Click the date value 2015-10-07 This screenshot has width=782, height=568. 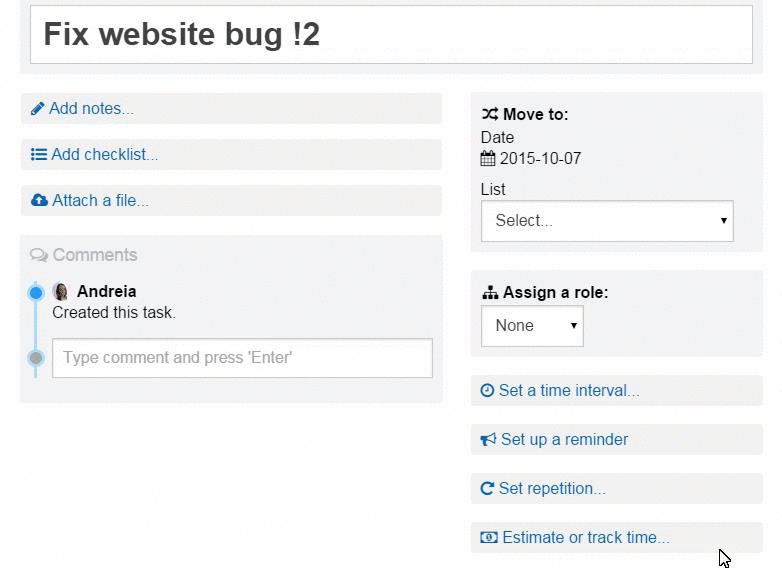(540, 159)
